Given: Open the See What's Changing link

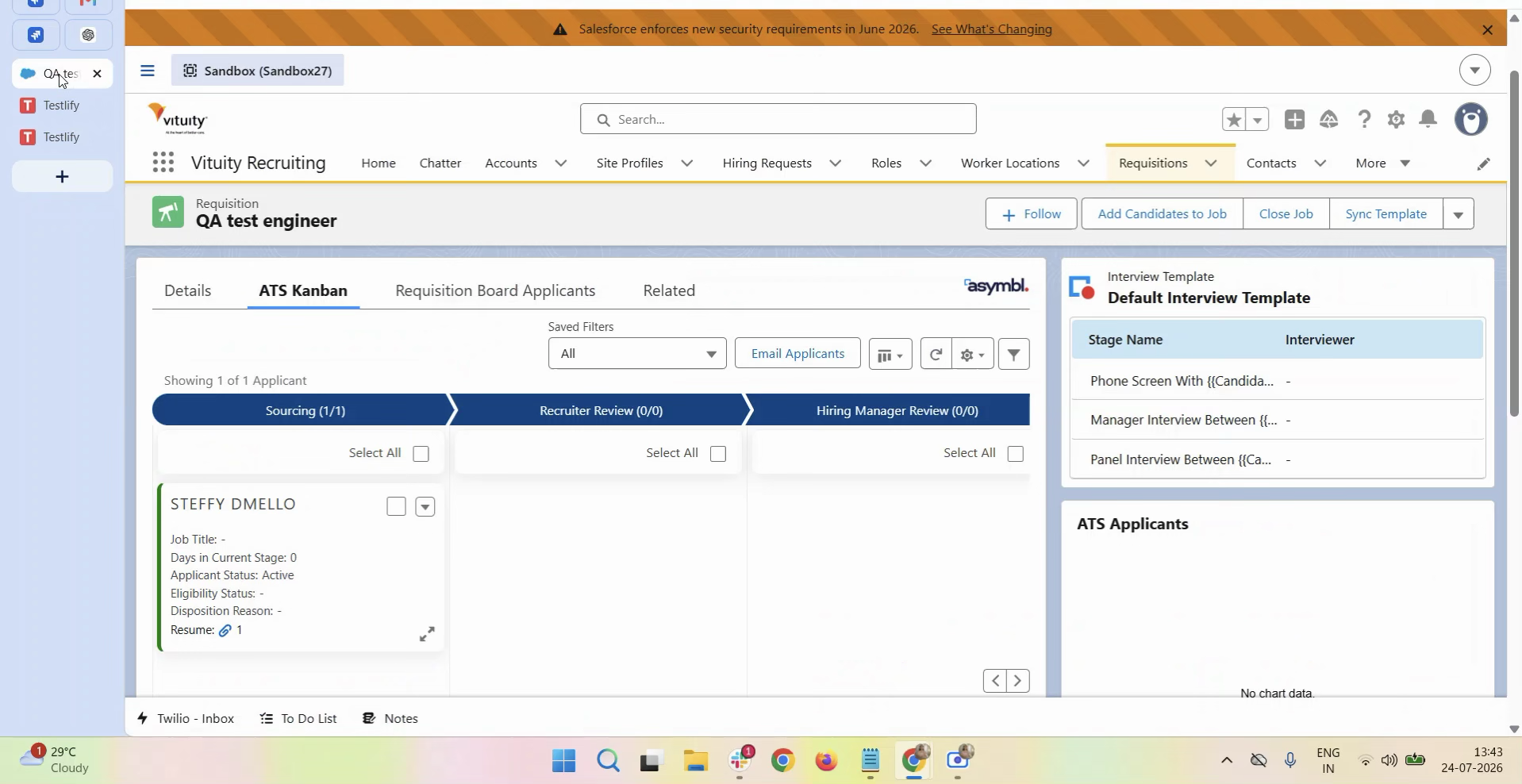Looking at the screenshot, I should click(x=992, y=29).
